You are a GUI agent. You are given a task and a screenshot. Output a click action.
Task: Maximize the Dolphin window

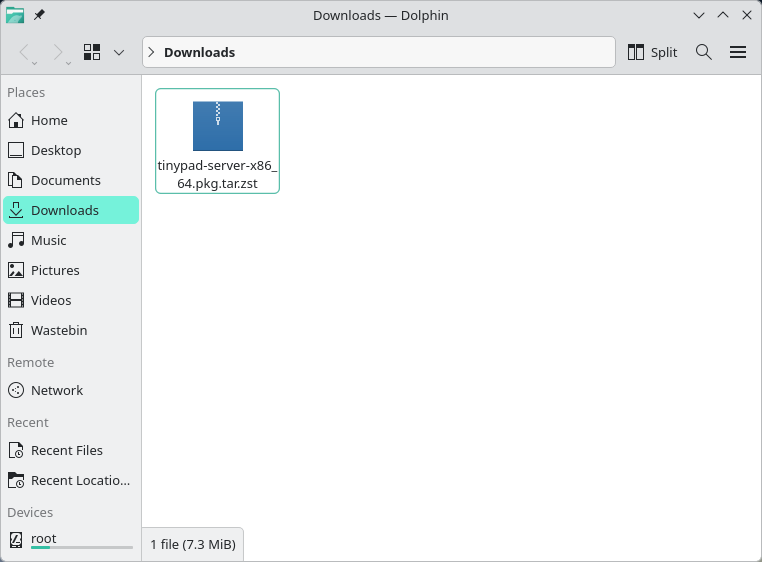point(723,16)
